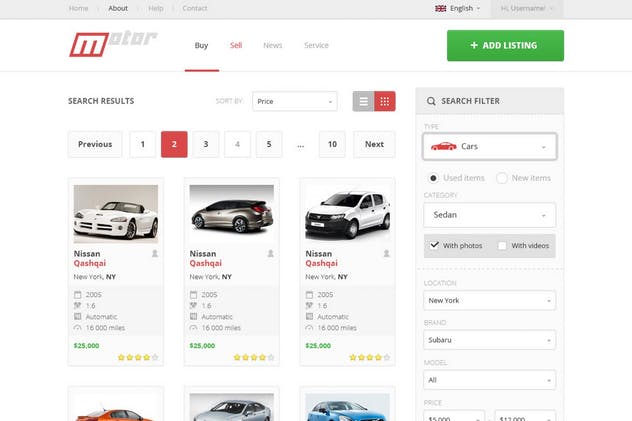Go to Home in top menu

click(x=79, y=8)
